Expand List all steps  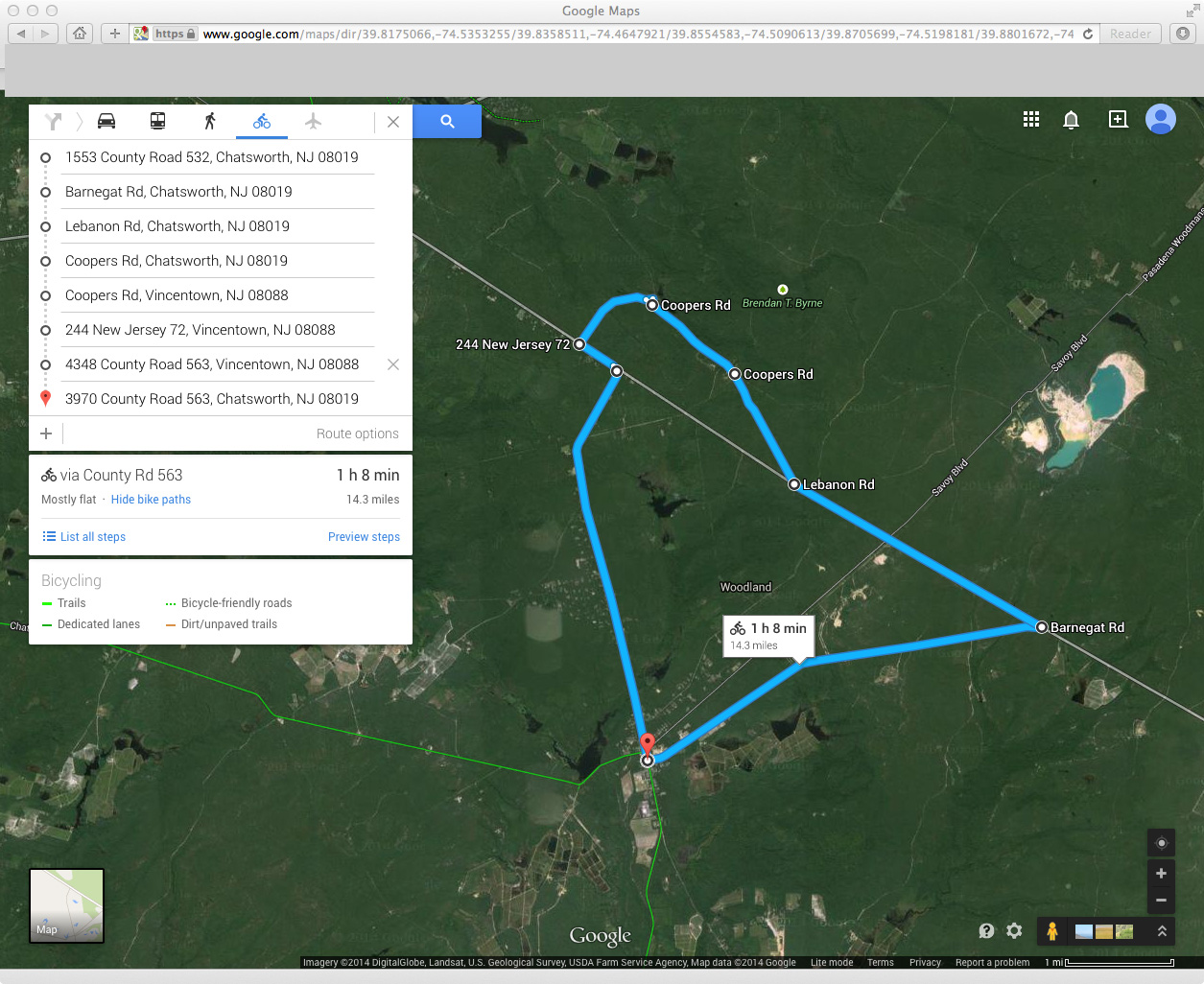84,537
